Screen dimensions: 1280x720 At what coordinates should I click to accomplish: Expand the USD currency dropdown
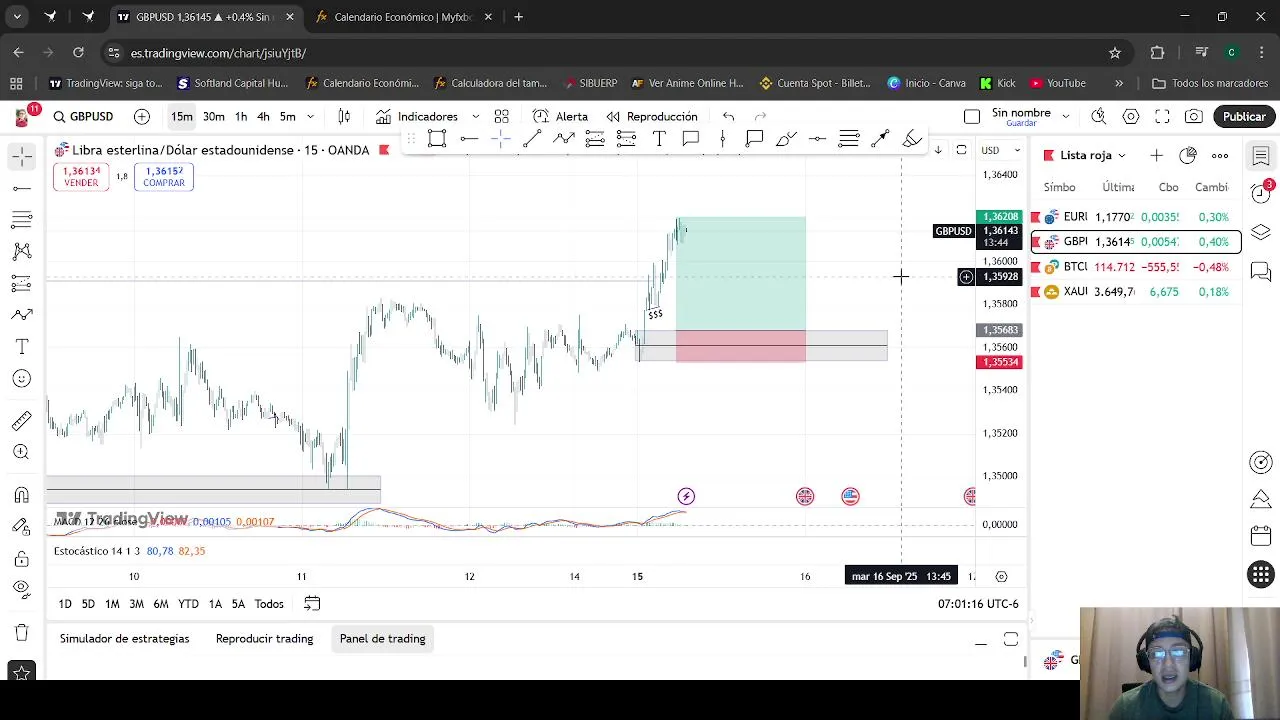point(1000,150)
